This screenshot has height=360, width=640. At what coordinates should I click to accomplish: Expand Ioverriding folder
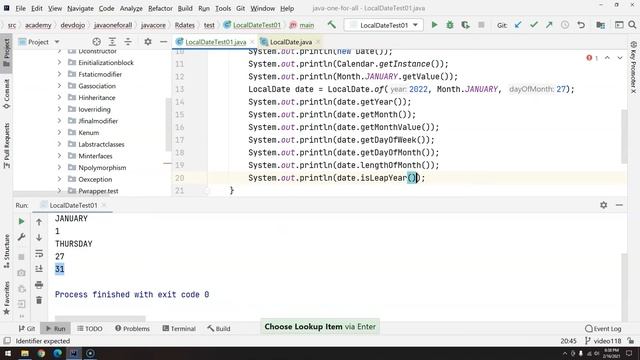[60, 109]
